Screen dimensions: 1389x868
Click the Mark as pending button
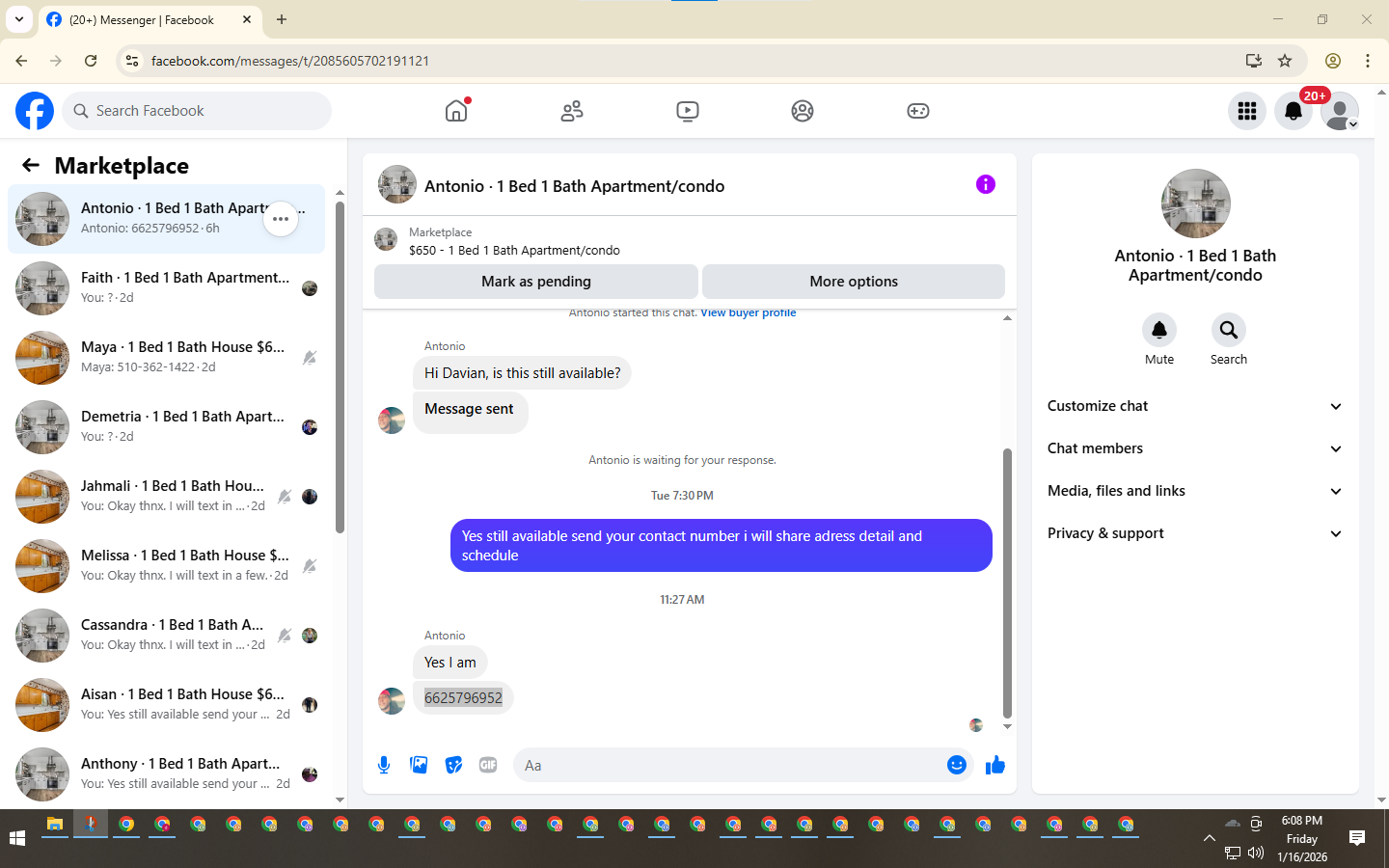point(535,282)
